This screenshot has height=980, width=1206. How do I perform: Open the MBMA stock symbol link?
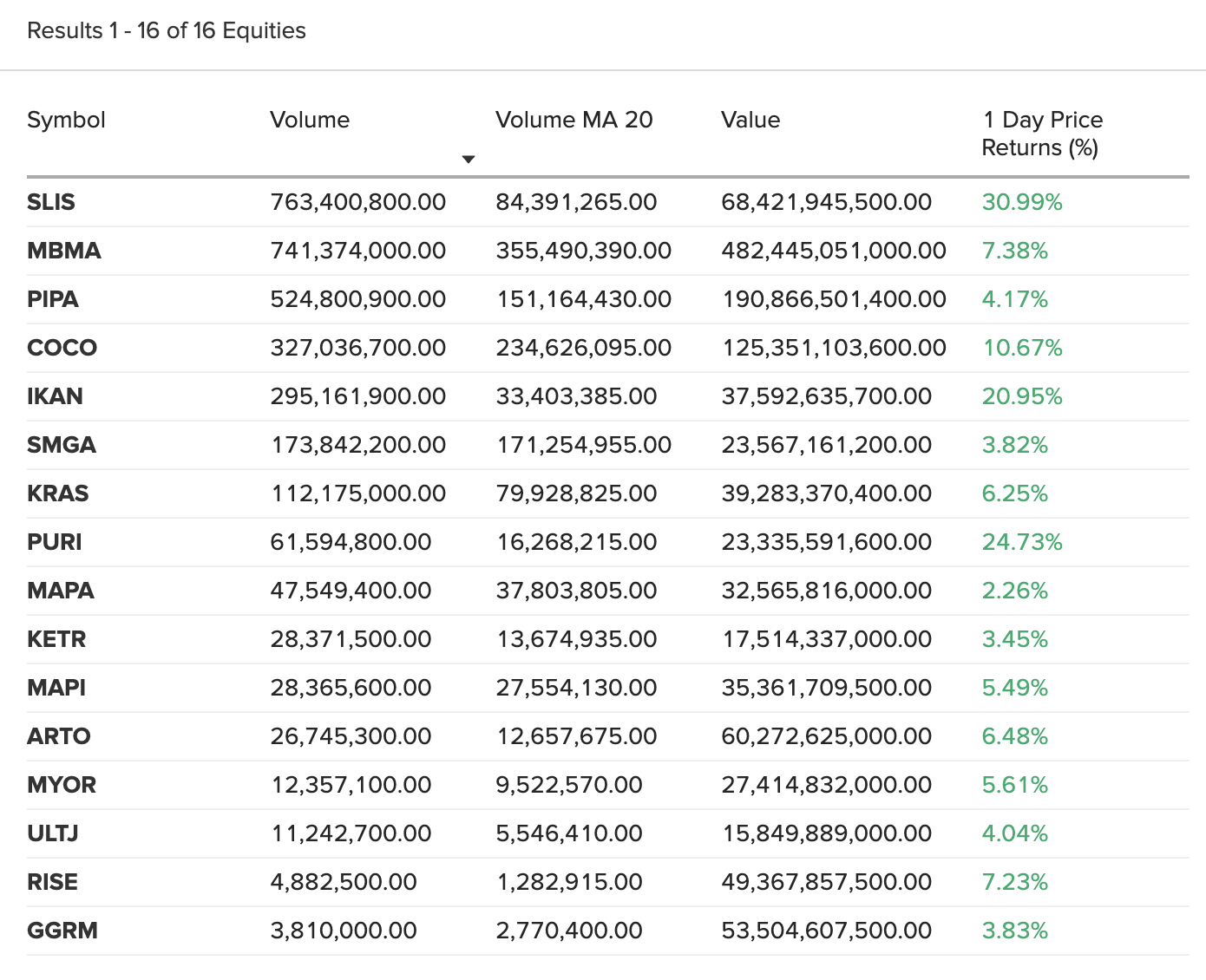(64, 251)
